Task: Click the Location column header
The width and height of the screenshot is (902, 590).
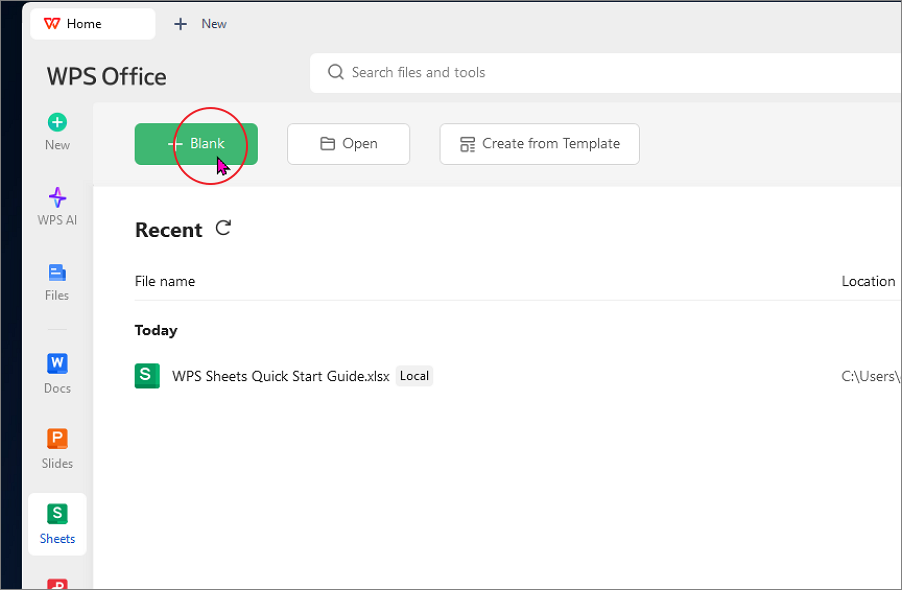Action: point(868,281)
